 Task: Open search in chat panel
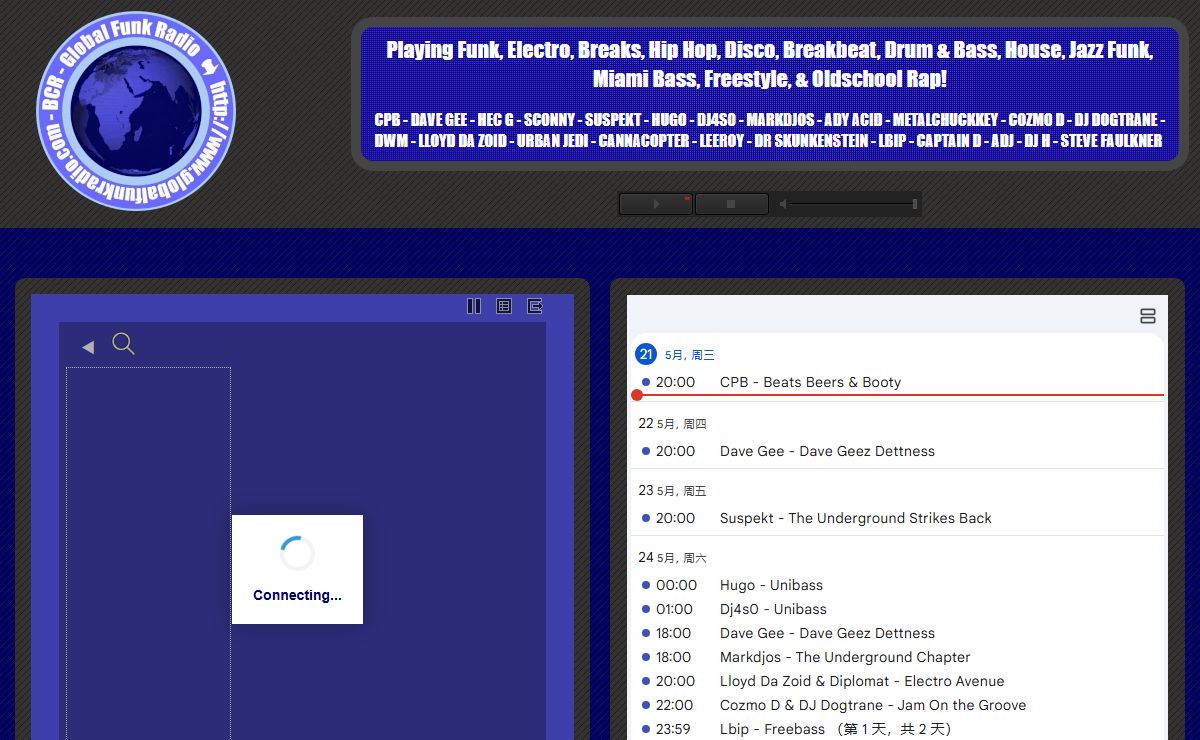click(123, 344)
